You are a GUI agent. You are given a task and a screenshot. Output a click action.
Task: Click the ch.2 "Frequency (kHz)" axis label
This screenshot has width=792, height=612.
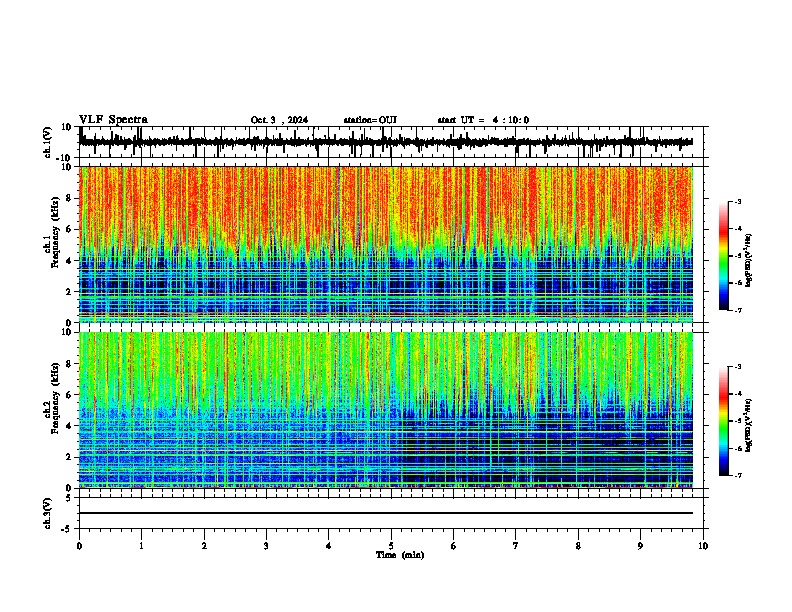coord(55,398)
